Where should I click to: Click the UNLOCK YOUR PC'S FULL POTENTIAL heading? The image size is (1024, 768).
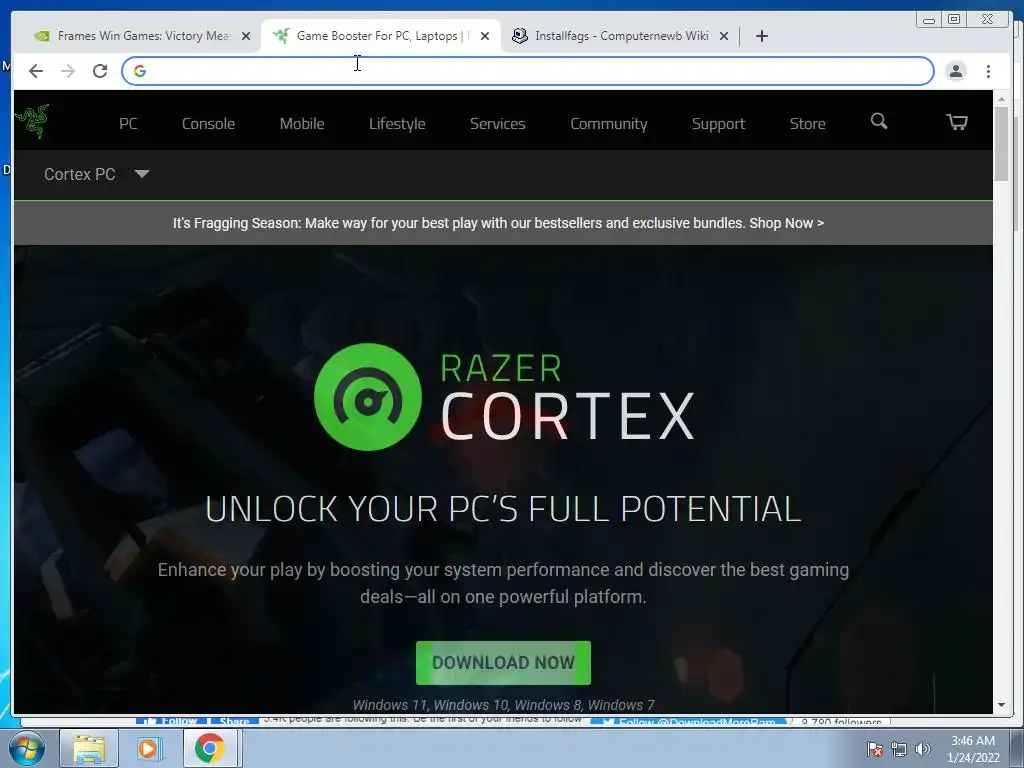click(x=504, y=509)
